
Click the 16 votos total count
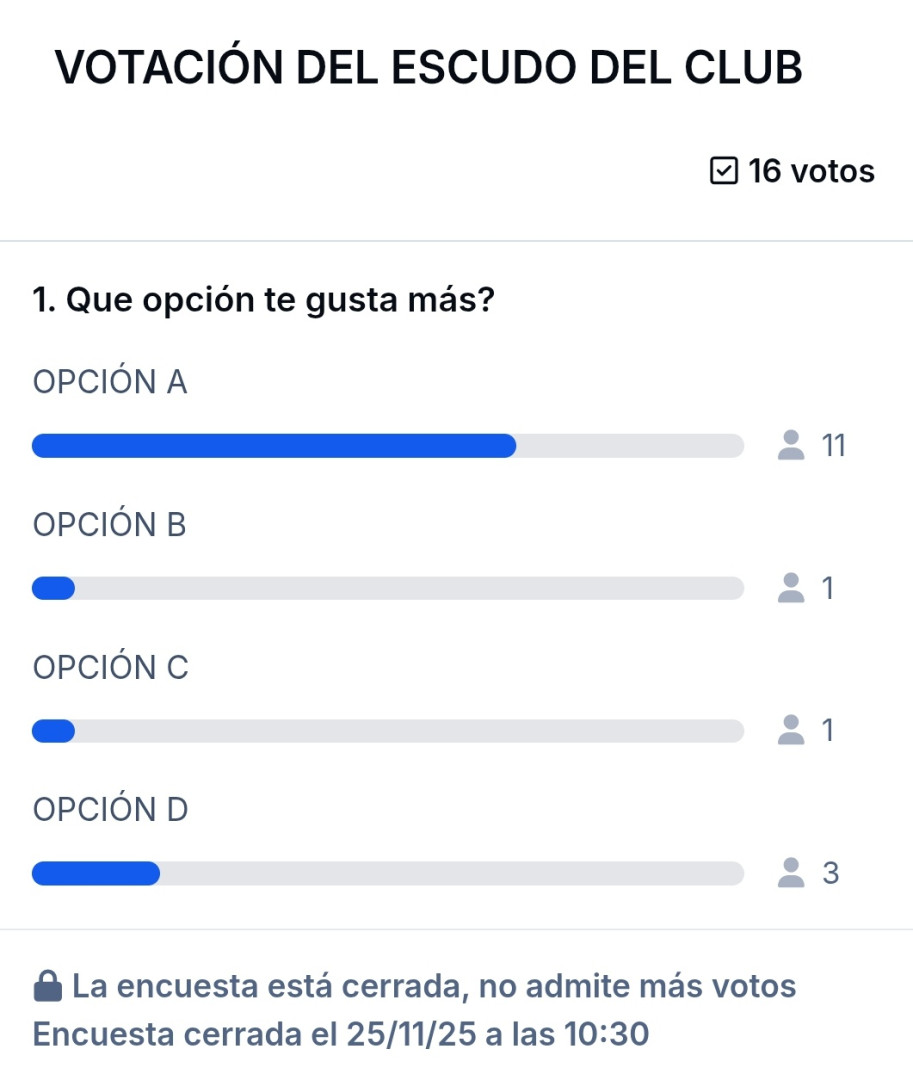811,172
